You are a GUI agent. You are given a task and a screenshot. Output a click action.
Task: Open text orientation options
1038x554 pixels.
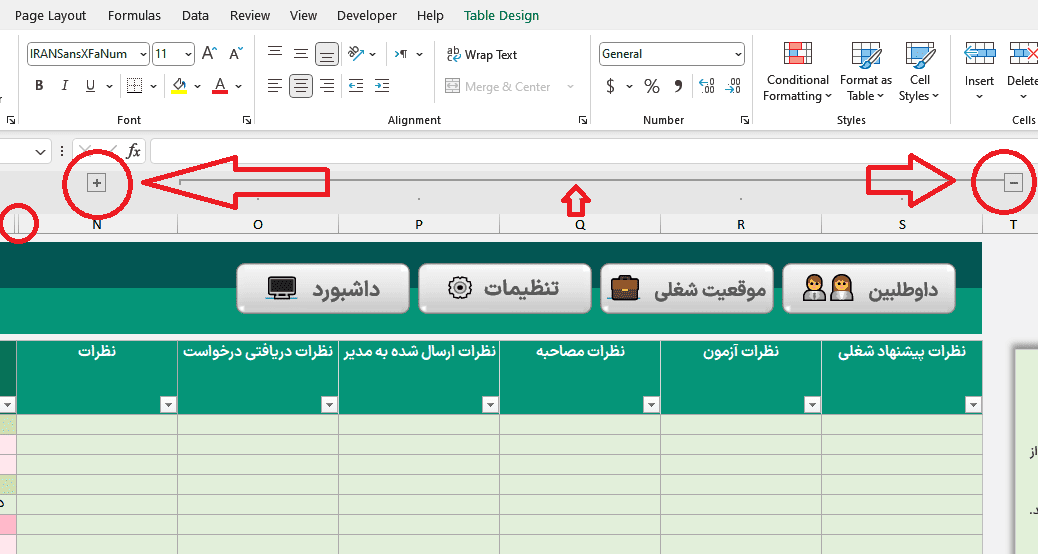(x=361, y=54)
